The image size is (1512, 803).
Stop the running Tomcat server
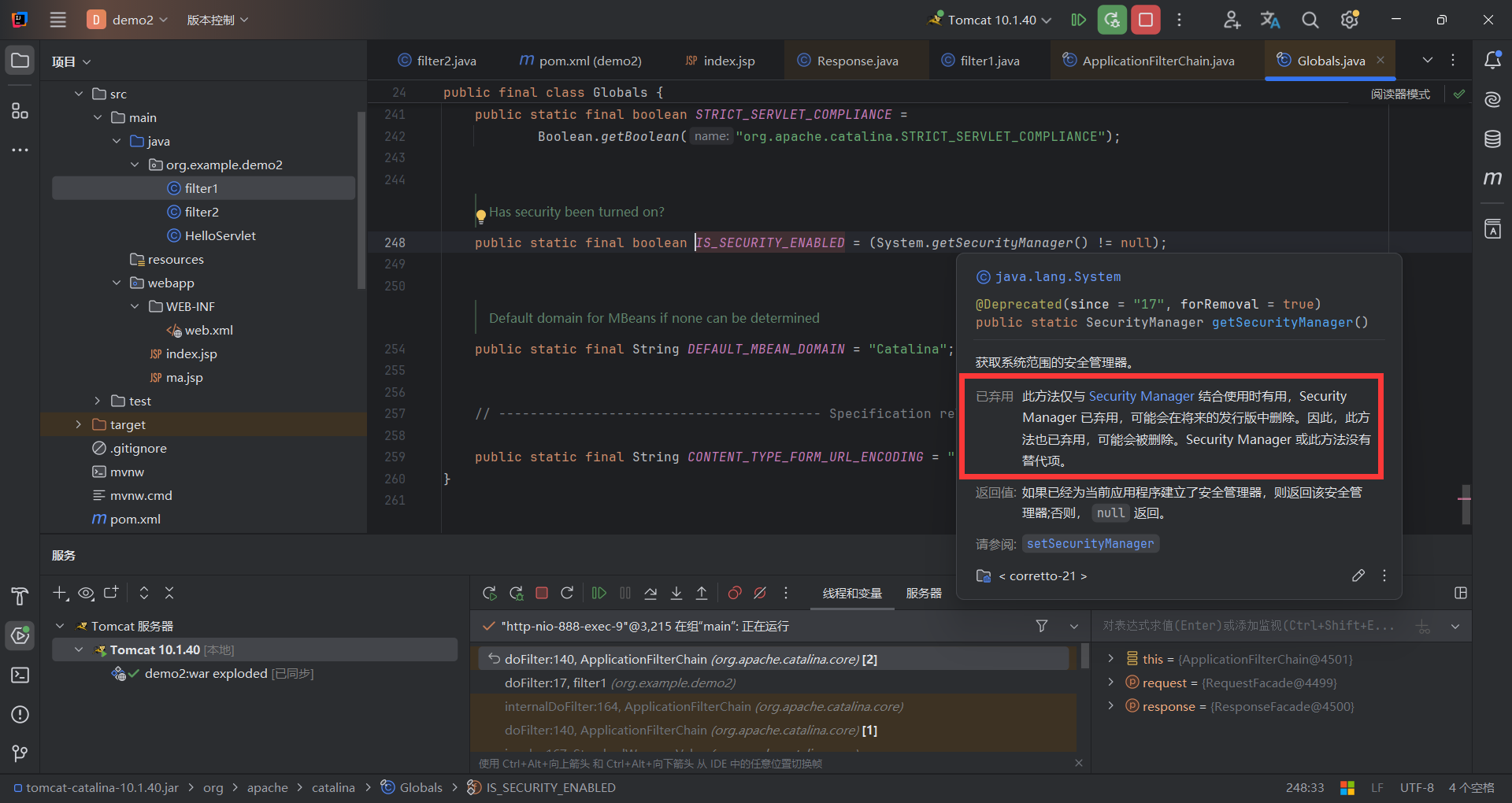[x=1146, y=20]
